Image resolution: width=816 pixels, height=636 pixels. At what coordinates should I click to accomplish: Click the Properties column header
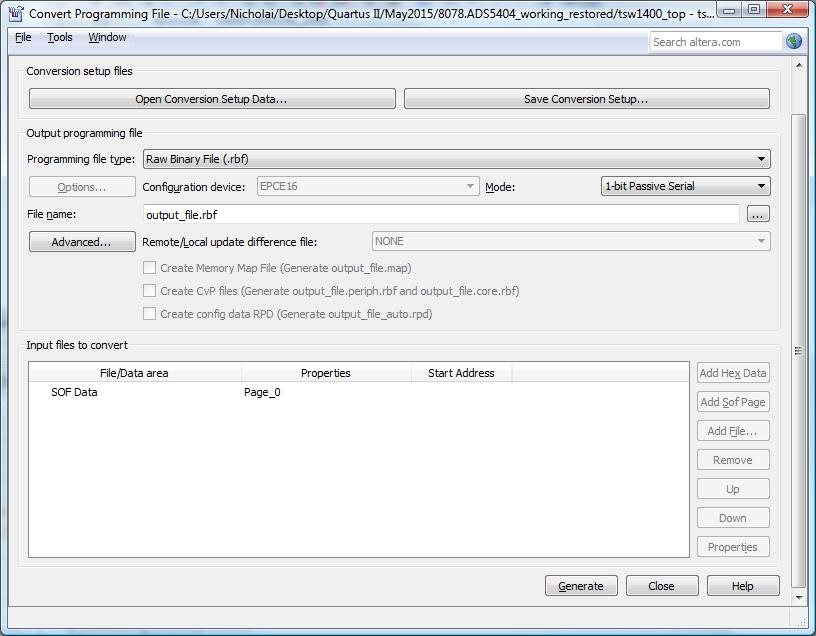[x=326, y=373]
